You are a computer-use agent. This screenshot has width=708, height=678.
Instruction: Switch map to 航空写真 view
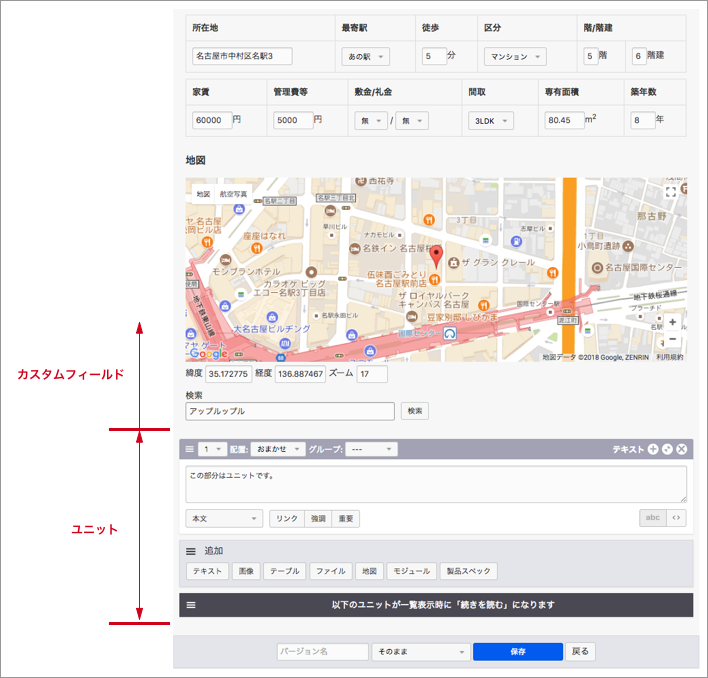click(233, 194)
